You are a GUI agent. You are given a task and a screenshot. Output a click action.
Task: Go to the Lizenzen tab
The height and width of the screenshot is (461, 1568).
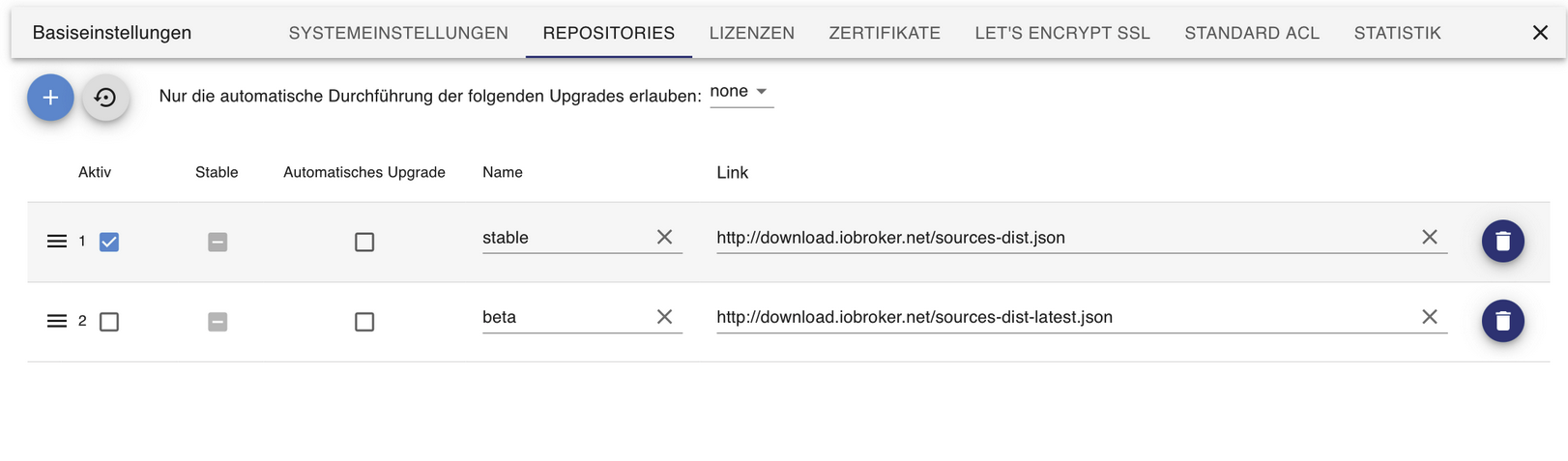click(x=752, y=33)
